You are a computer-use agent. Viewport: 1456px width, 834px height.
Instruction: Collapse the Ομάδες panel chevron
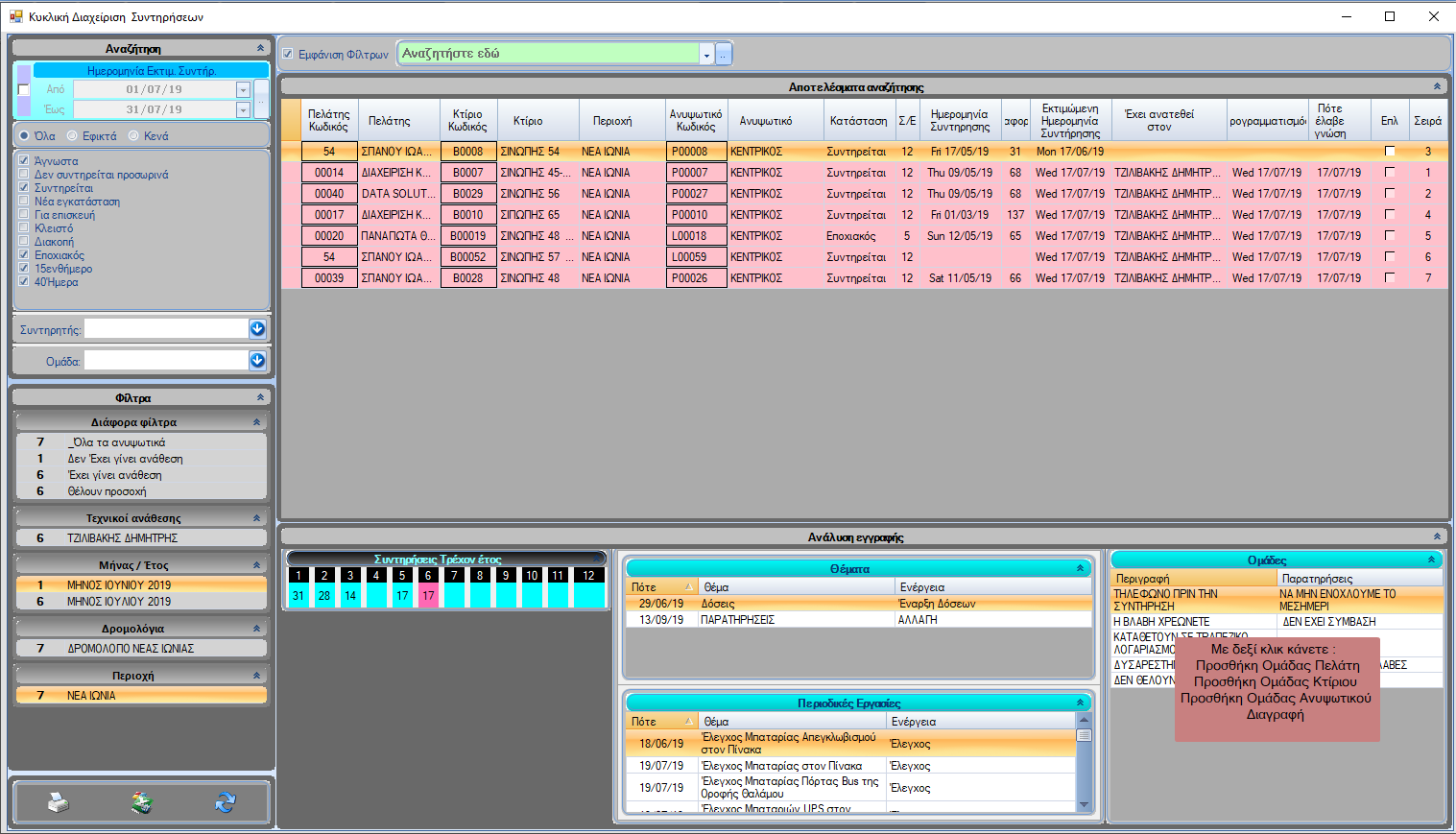1431,560
